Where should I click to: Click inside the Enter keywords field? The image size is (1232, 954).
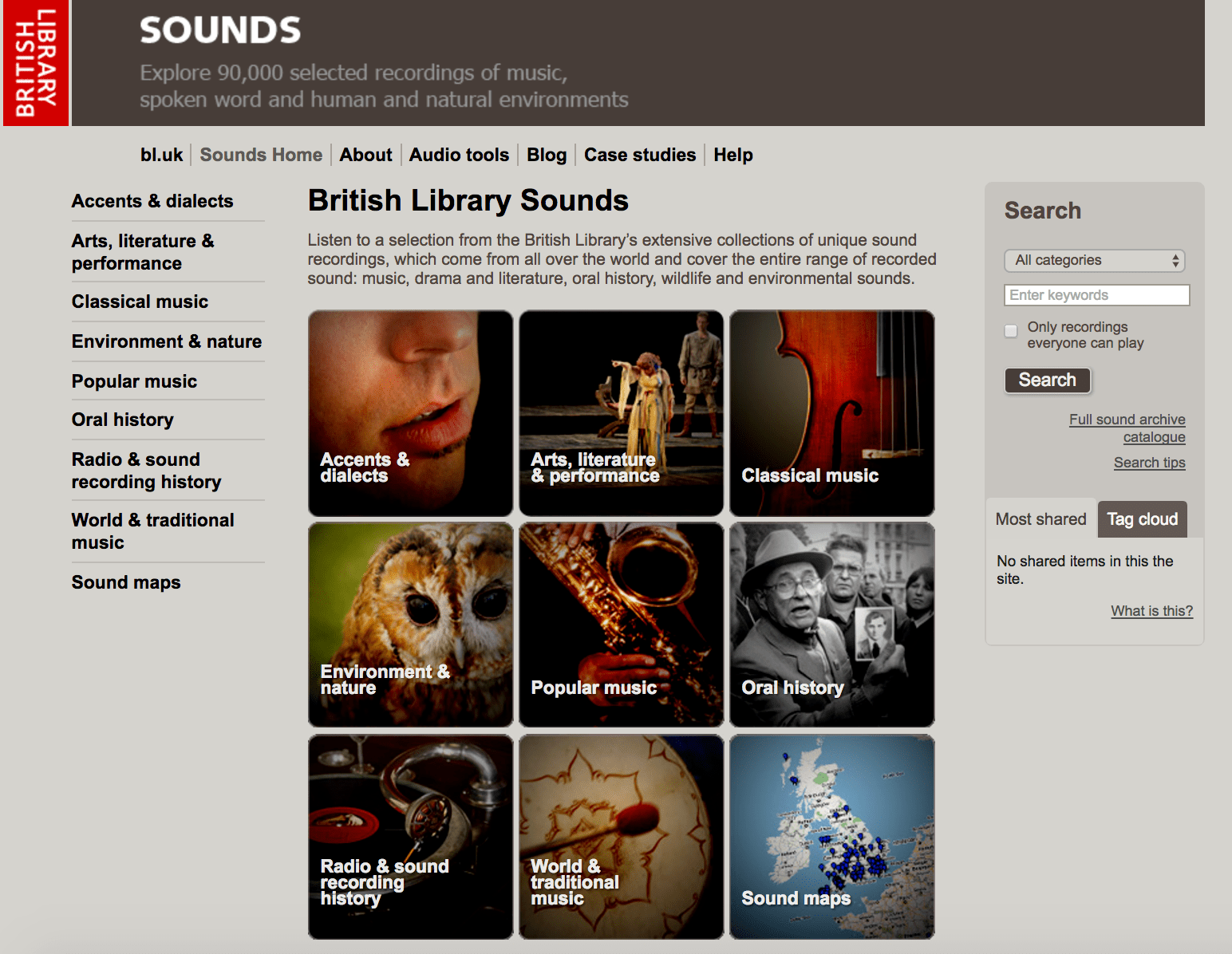point(1096,295)
